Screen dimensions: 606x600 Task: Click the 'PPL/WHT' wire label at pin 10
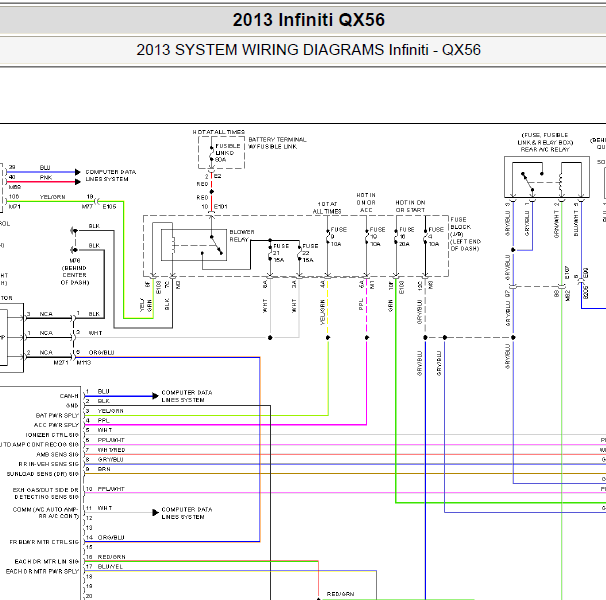click(111, 489)
